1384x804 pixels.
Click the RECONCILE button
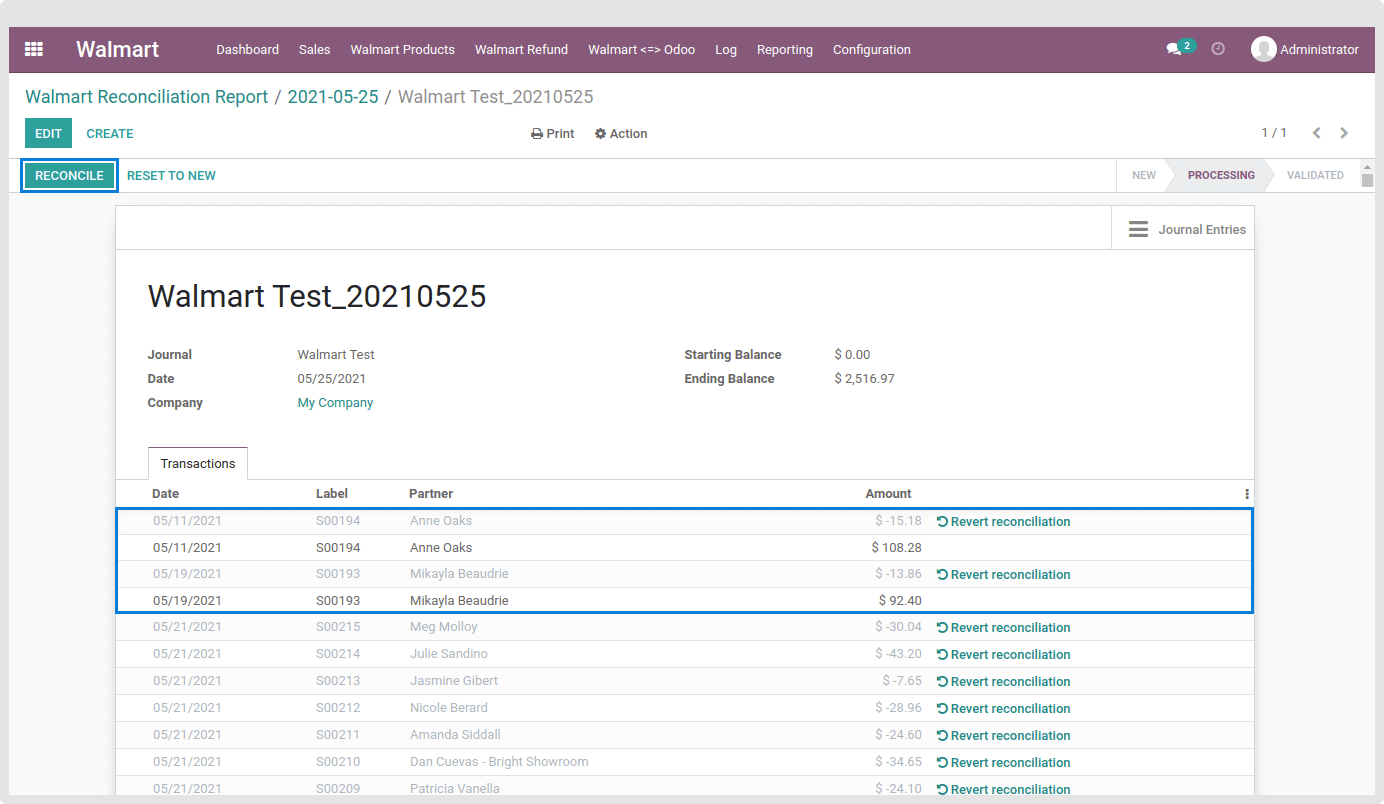point(69,175)
